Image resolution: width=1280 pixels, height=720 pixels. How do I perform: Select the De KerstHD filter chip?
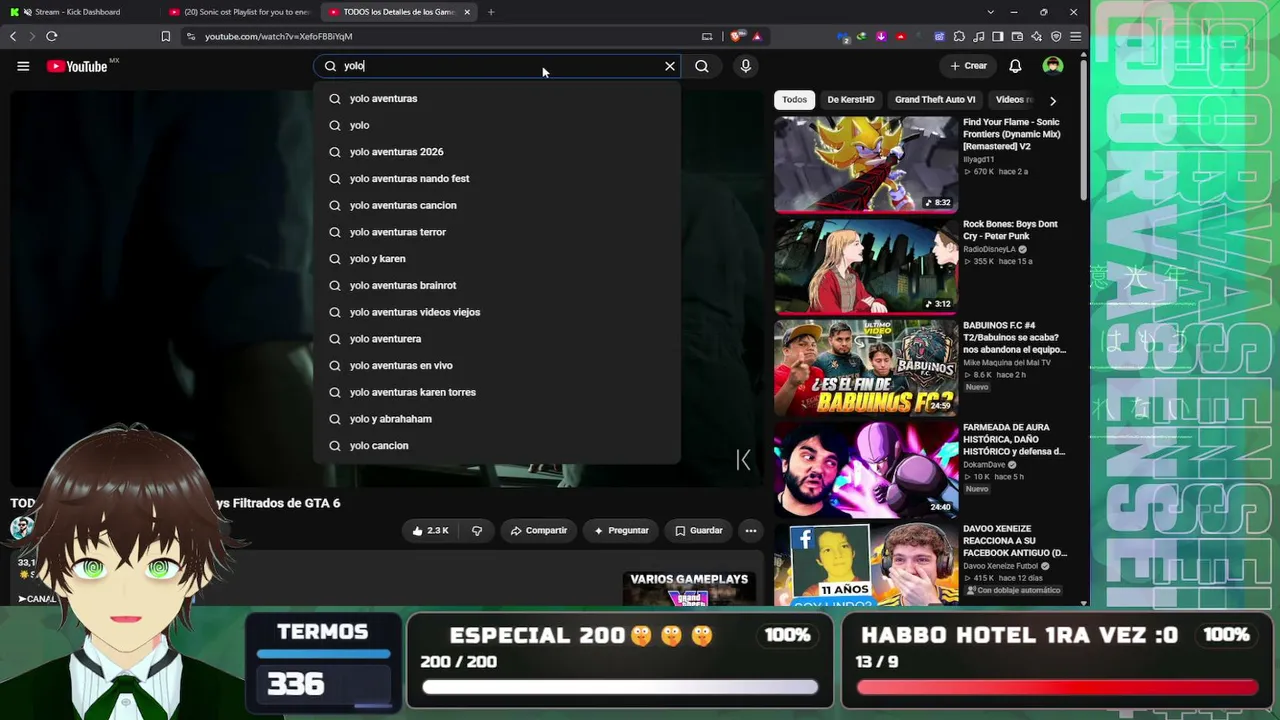pyautogui.click(x=851, y=100)
